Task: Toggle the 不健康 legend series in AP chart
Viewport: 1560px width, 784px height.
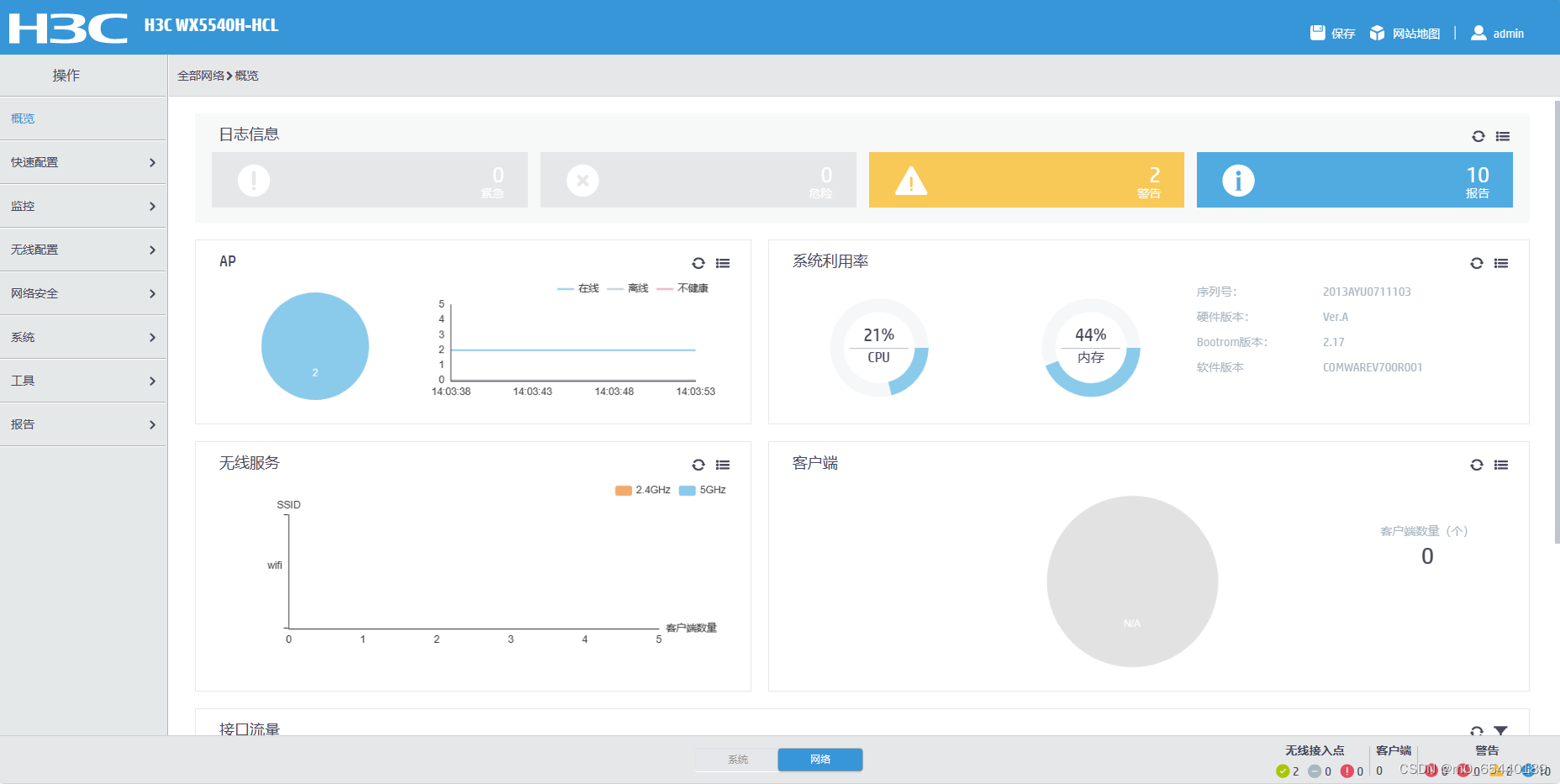Action: pyautogui.click(x=682, y=288)
